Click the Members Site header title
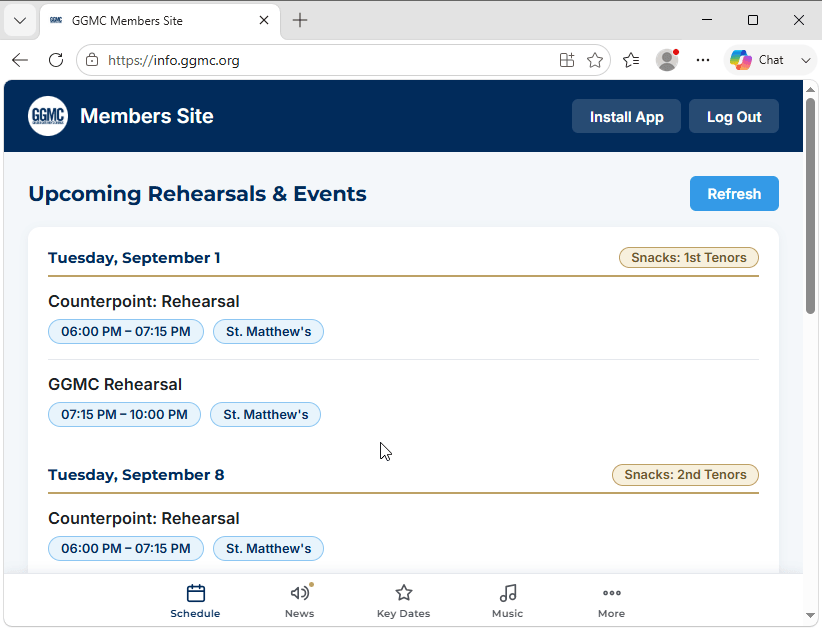 click(147, 116)
